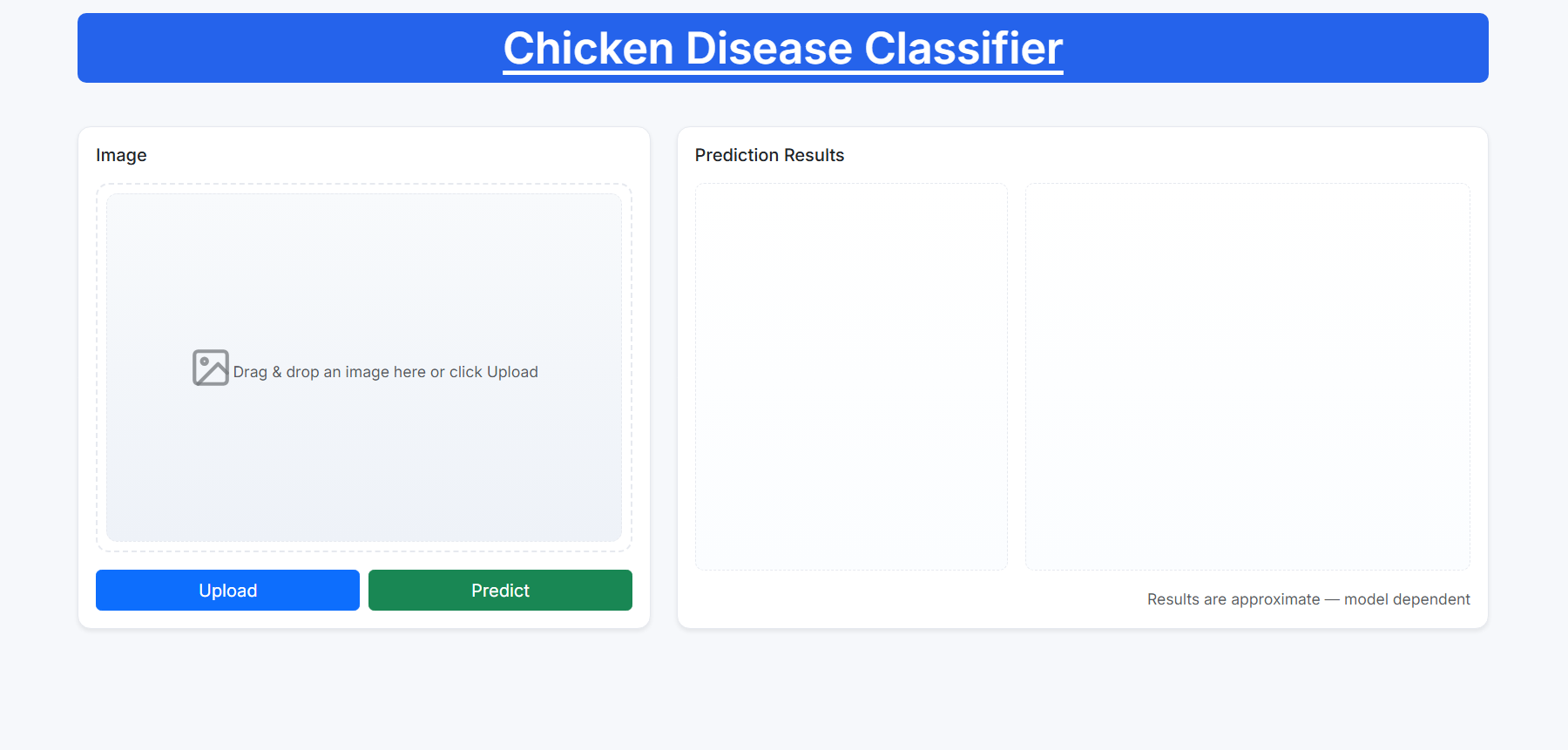The height and width of the screenshot is (750, 1568).
Task: Select the right prediction result panel
Action: coord(1248,375)
